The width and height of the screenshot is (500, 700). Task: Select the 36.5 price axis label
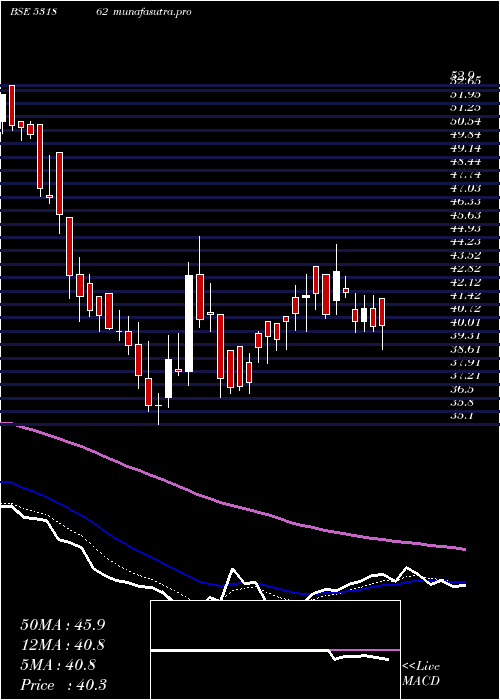[462, 389]
